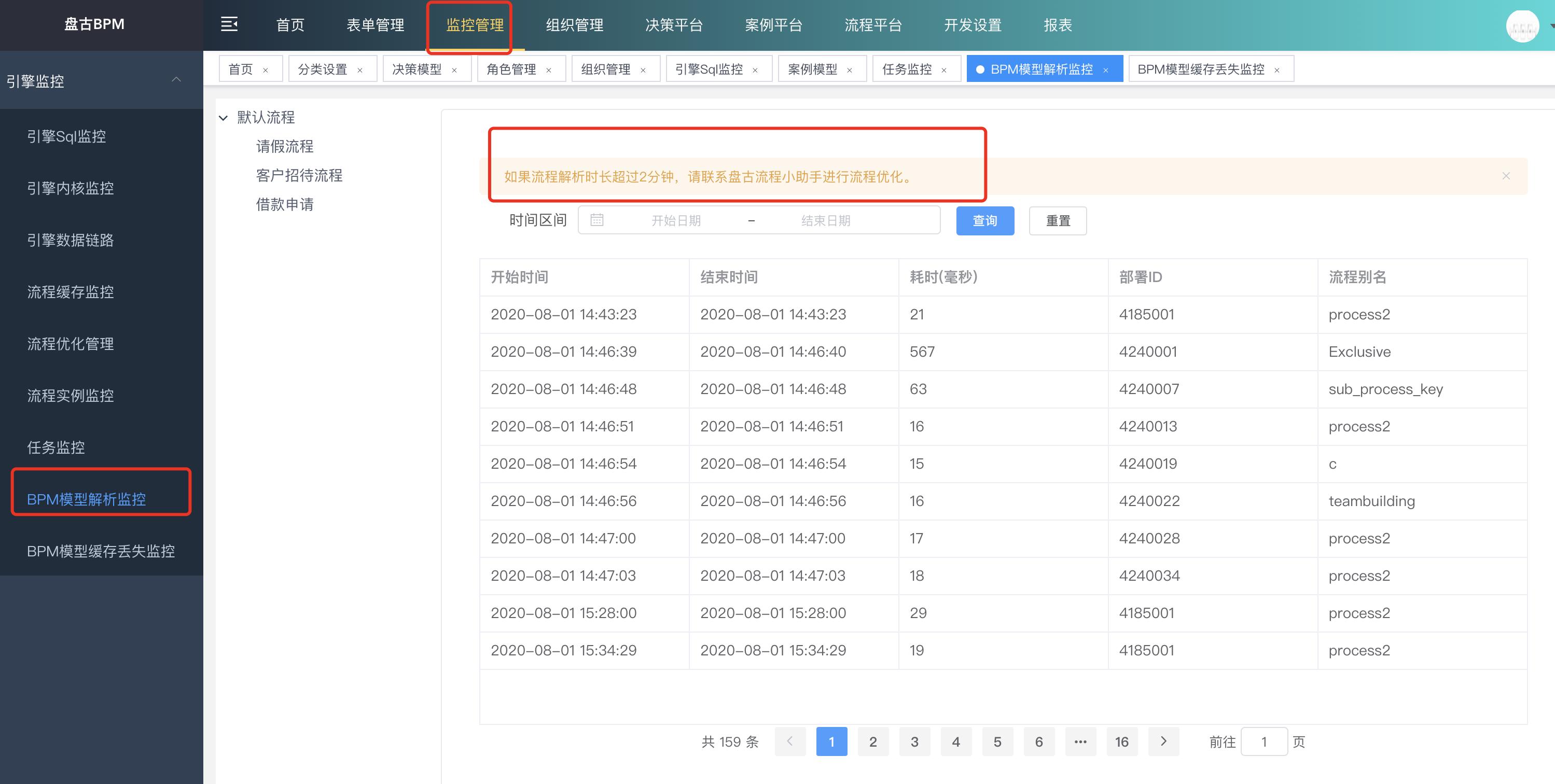Close the BPM模型缓存丢失监控 tab
Screen dimensions: 1555x784
[x=1276, y=71]
